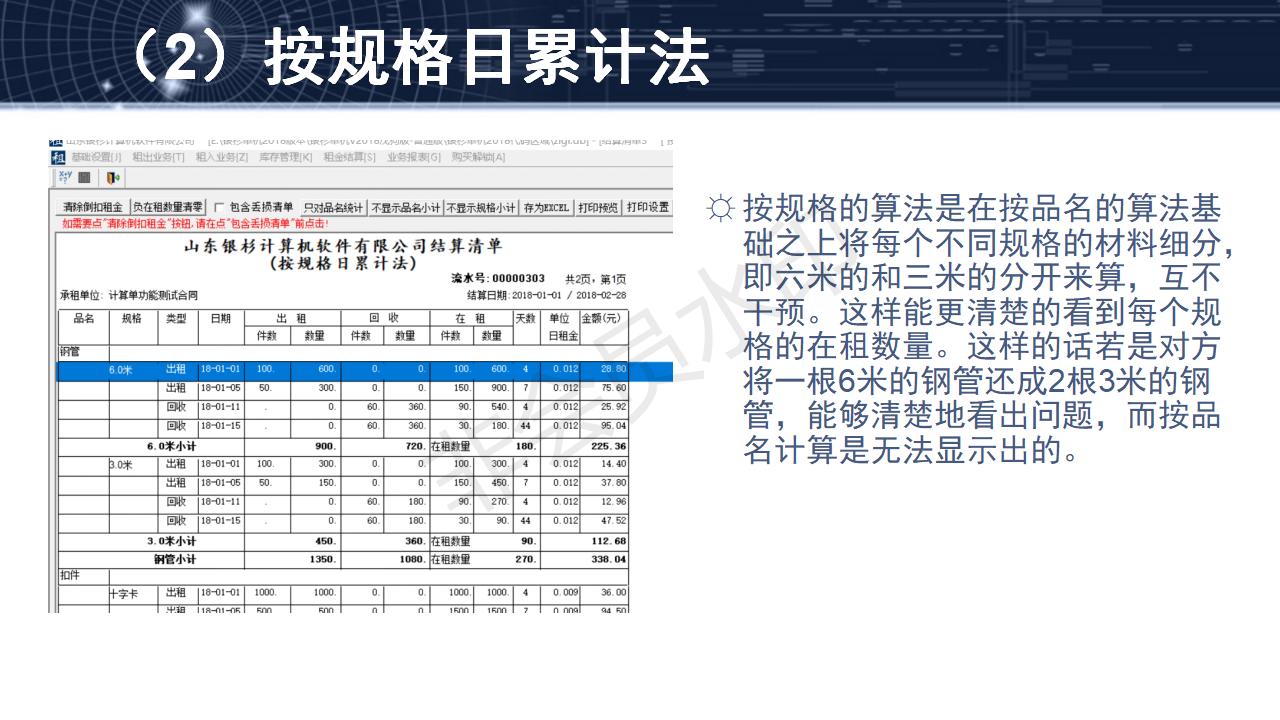Open the table grid icon on toolbar
1280x720 pixels.
86,176
